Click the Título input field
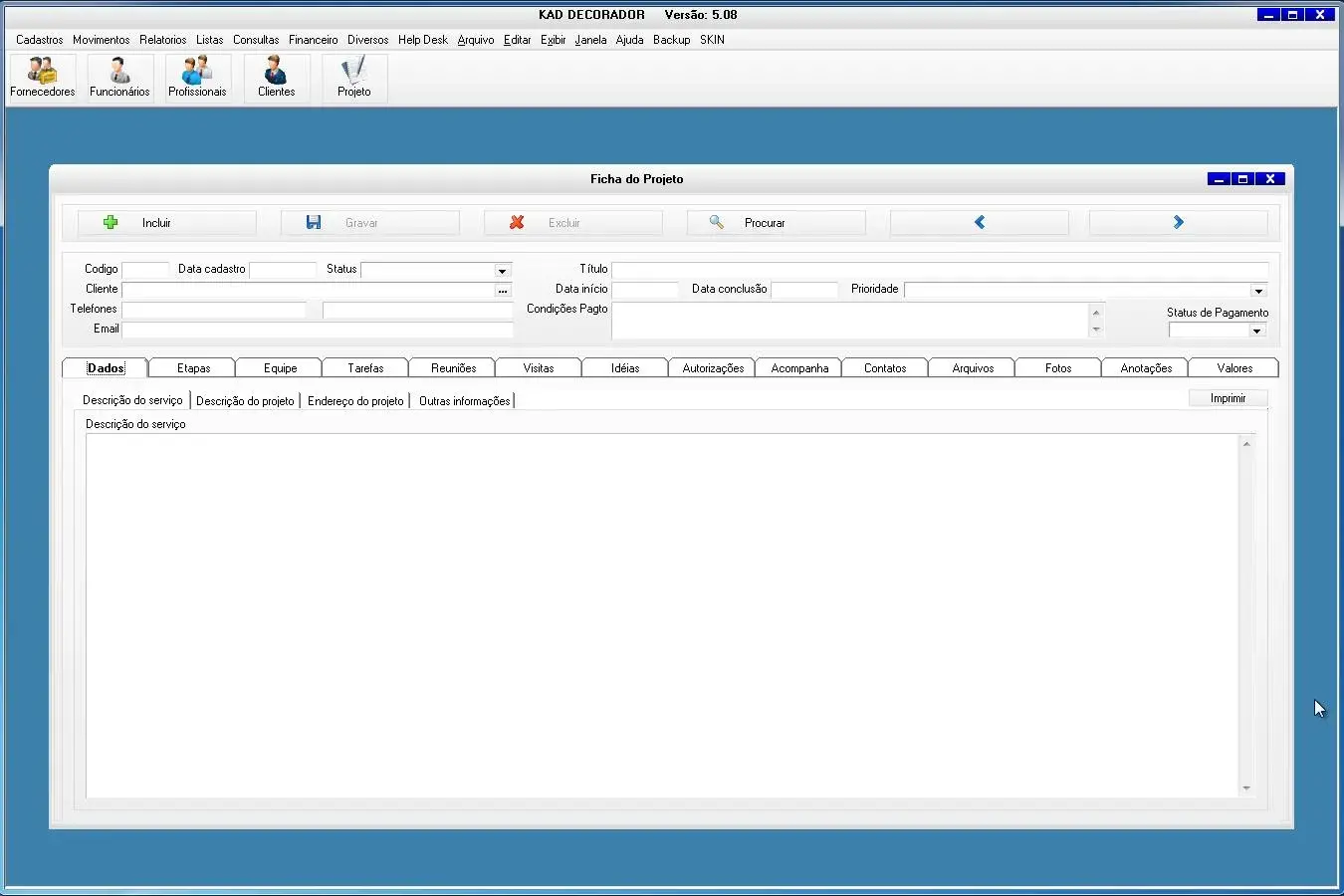Viewport: 1344px width, 896px height. (939, 270)
